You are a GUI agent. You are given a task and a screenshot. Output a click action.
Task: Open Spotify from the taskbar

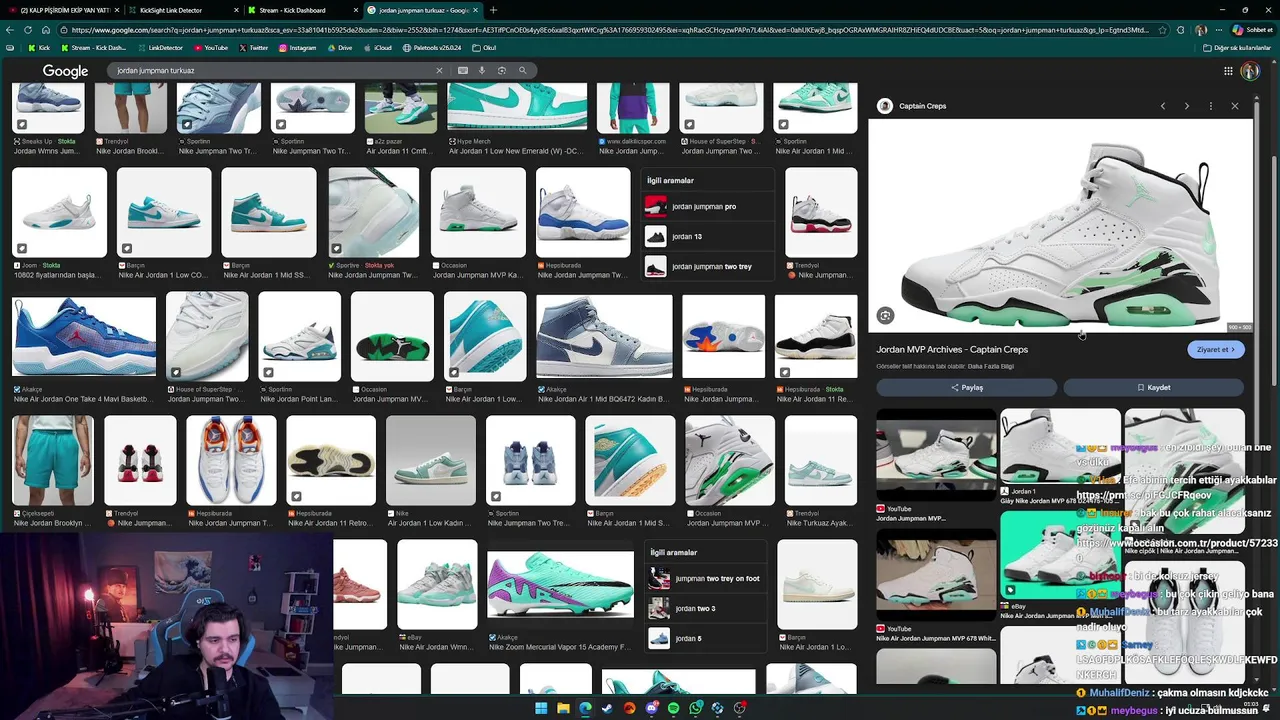673,708
